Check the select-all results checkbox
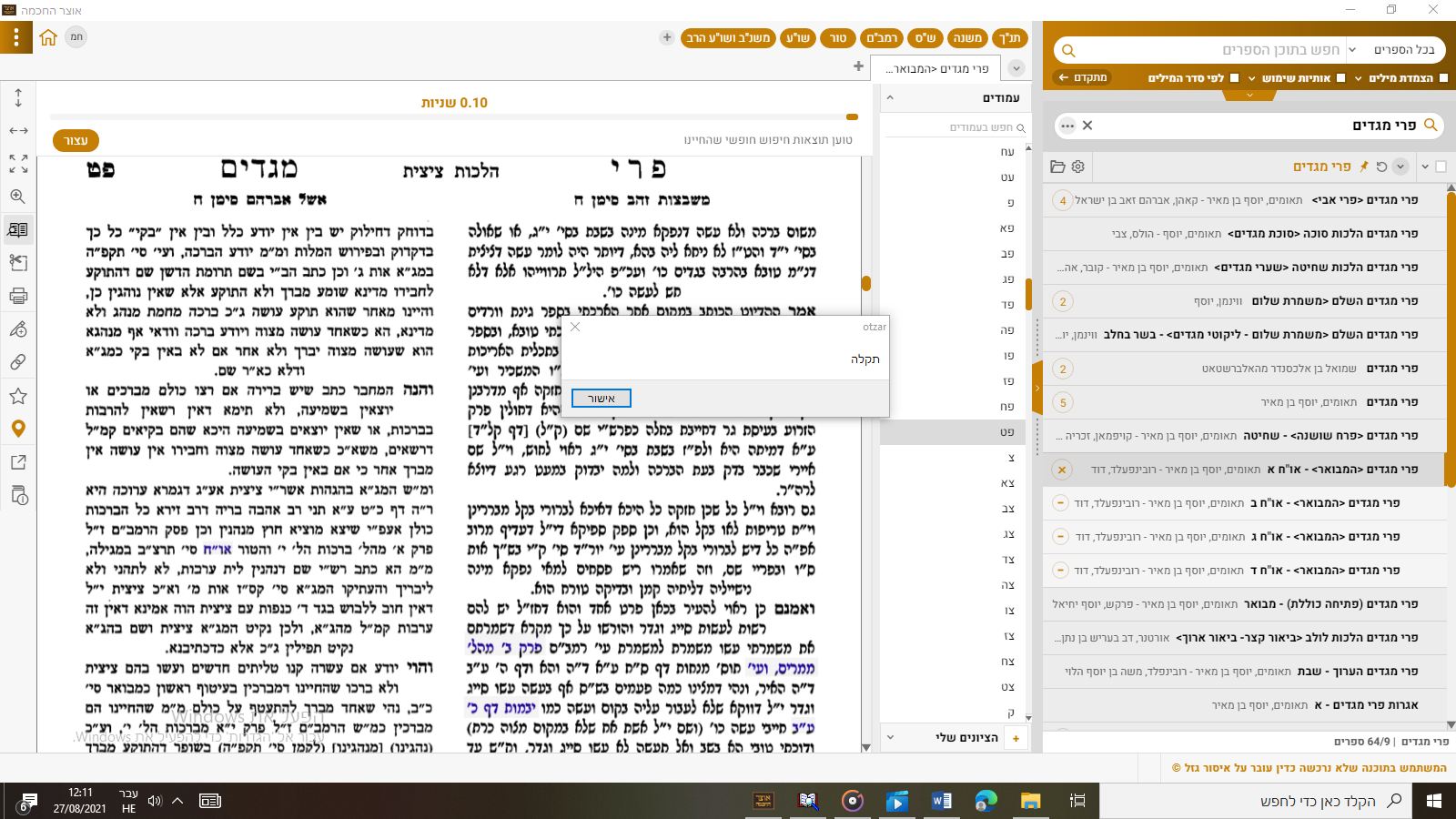Image resolution: width=1456 pixels, height=819 pixels. pyautogui.click(x=1441, y=167)
